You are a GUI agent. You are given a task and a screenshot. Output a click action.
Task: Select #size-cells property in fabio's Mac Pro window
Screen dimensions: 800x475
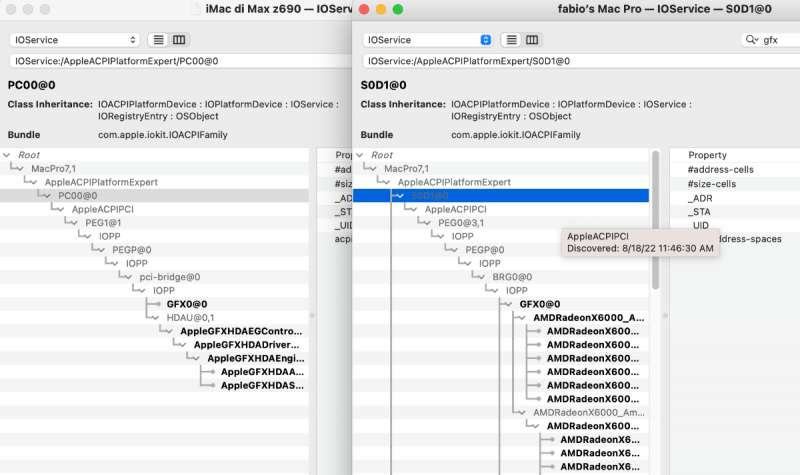[x=712, y=184]
